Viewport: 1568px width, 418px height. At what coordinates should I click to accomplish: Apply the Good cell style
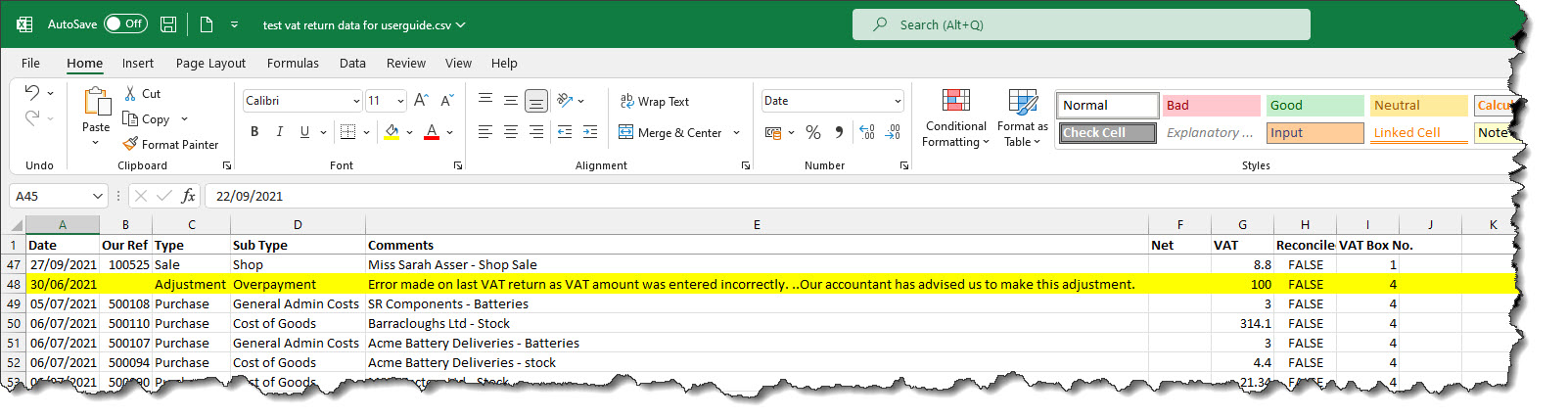click(1314, 105)
